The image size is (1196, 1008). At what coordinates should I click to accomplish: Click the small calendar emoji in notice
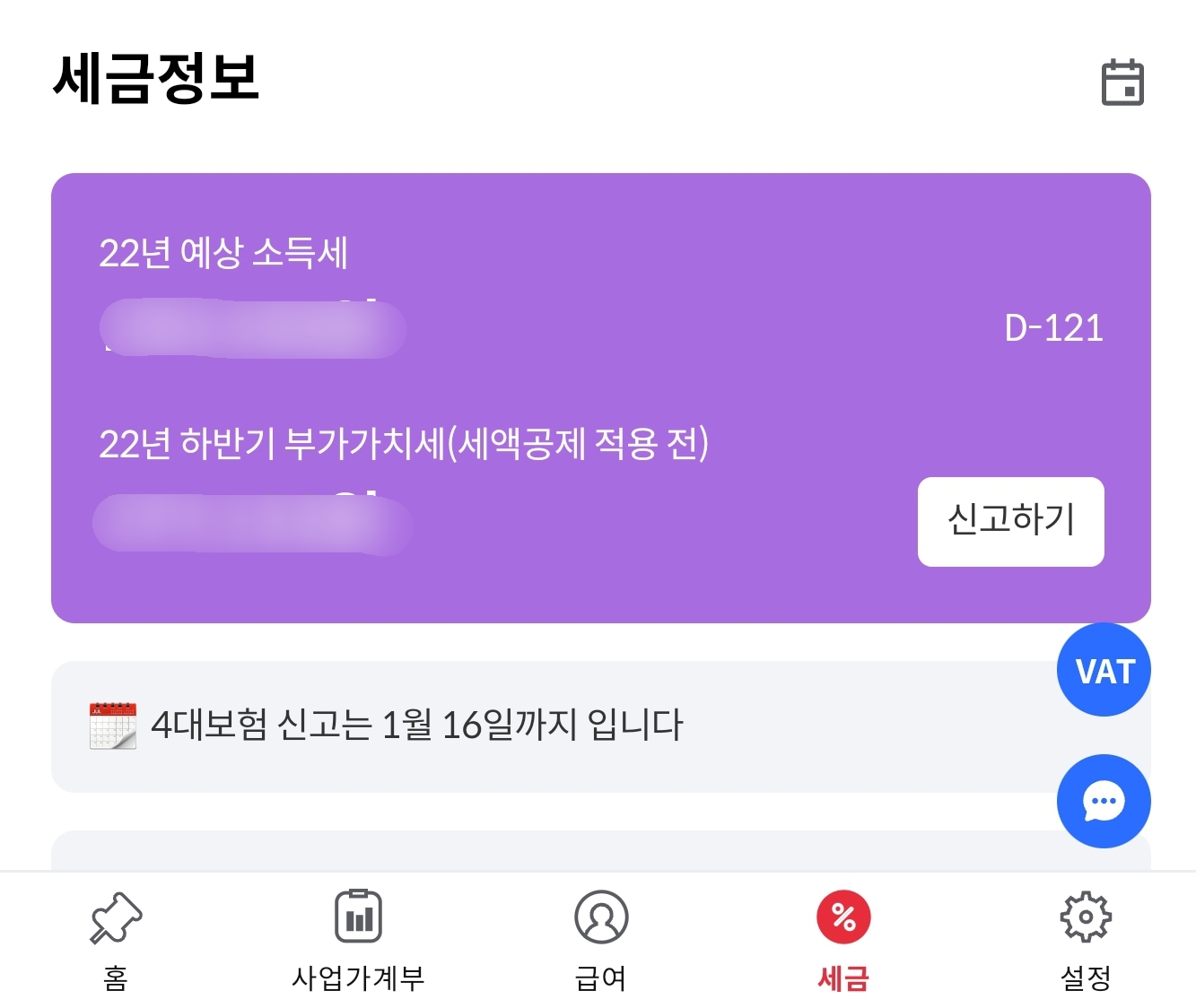tap(113, 726)
